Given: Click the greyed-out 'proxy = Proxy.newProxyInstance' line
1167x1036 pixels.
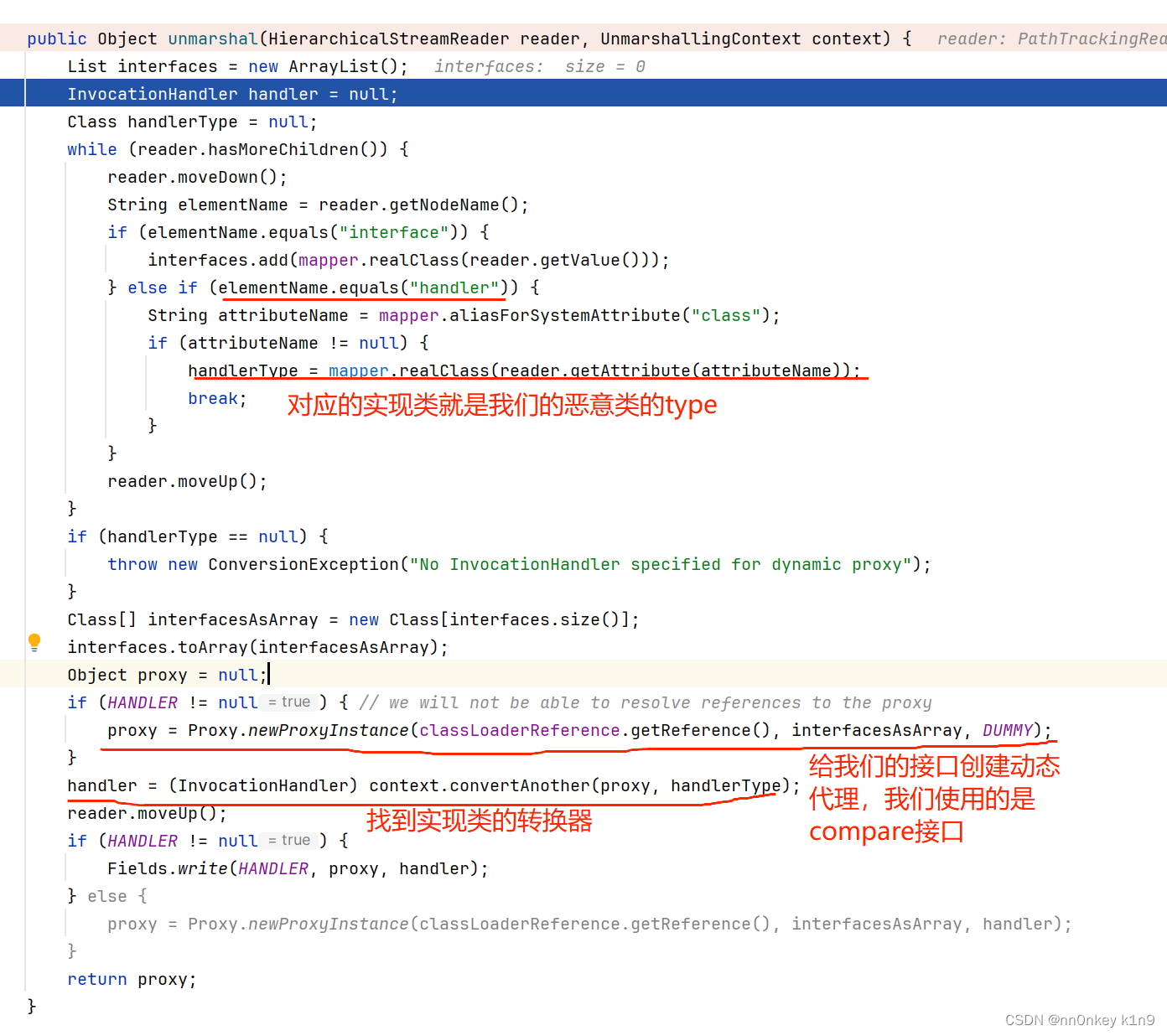Looking at the screenshot, I should 589,924.
